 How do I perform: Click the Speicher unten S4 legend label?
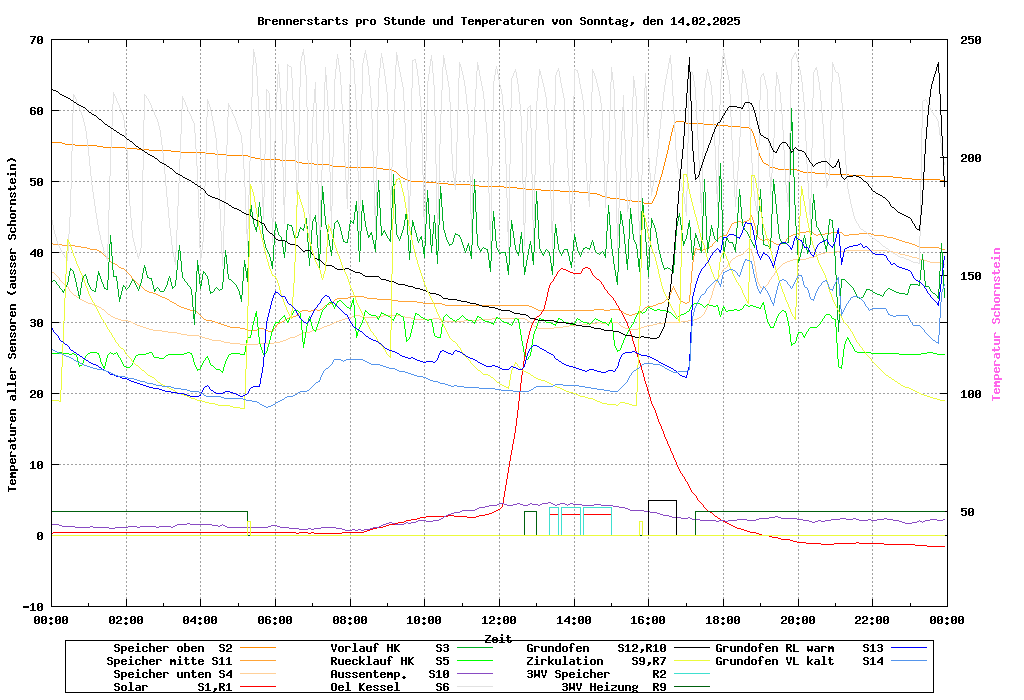tap(172, 674)
